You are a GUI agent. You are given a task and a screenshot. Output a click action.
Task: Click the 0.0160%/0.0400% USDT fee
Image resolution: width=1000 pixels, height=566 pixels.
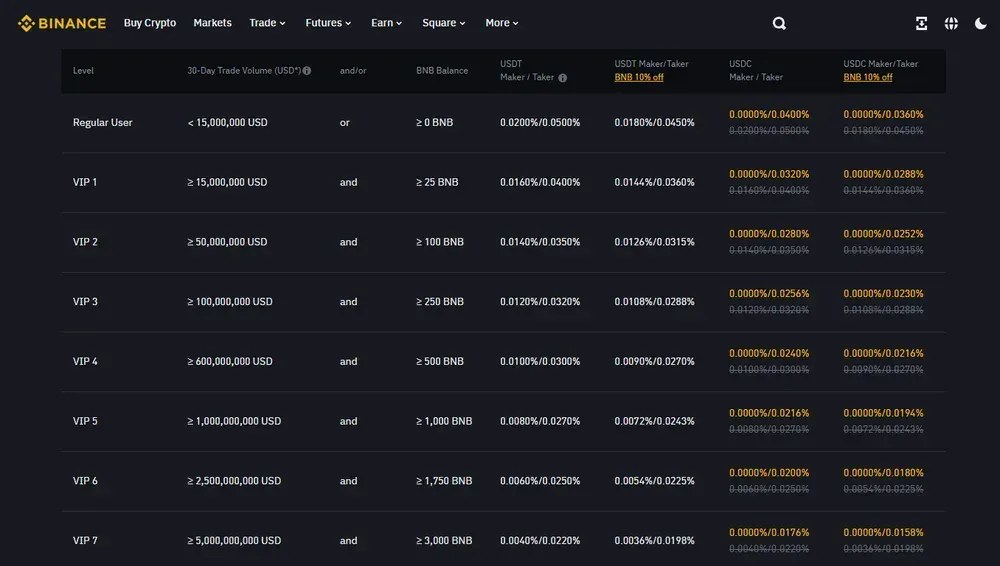tap(540, 182)
